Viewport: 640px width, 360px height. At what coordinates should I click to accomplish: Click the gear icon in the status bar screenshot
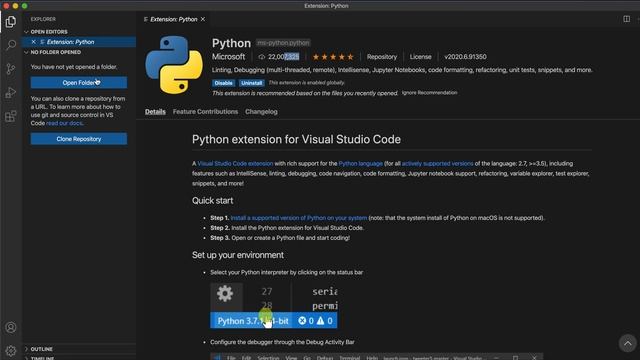click(225, 293)
